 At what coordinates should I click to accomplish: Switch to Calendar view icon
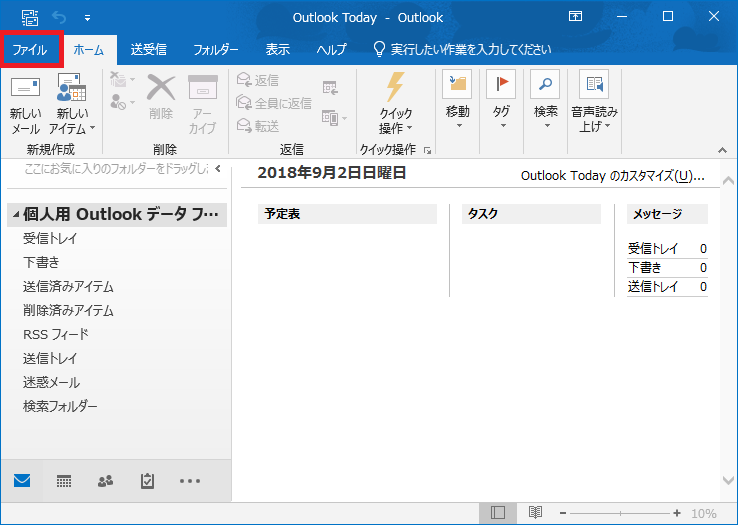coord(64,481)
